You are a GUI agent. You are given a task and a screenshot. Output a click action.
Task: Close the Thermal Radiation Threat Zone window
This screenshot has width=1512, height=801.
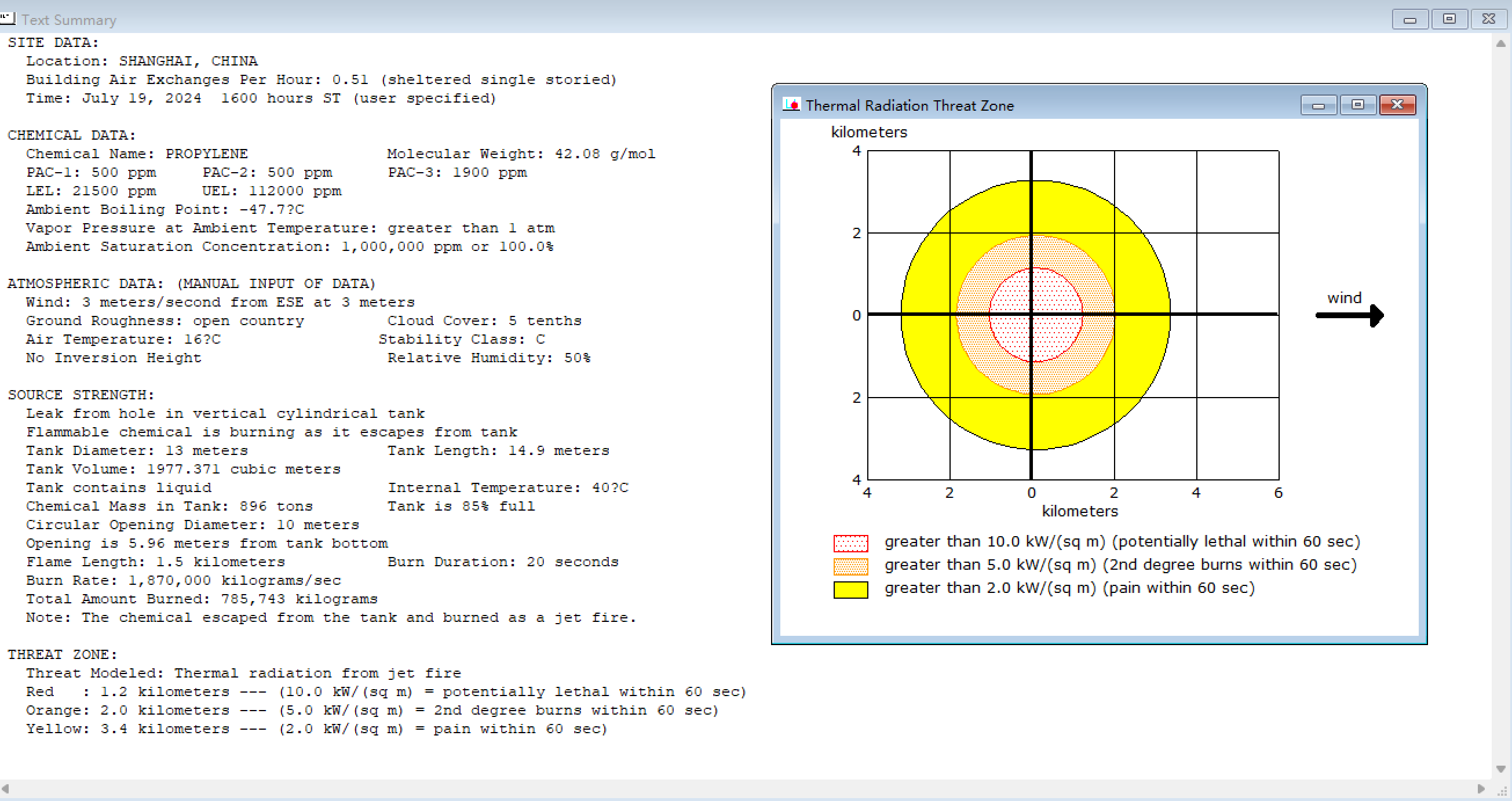click(1397, 104)
